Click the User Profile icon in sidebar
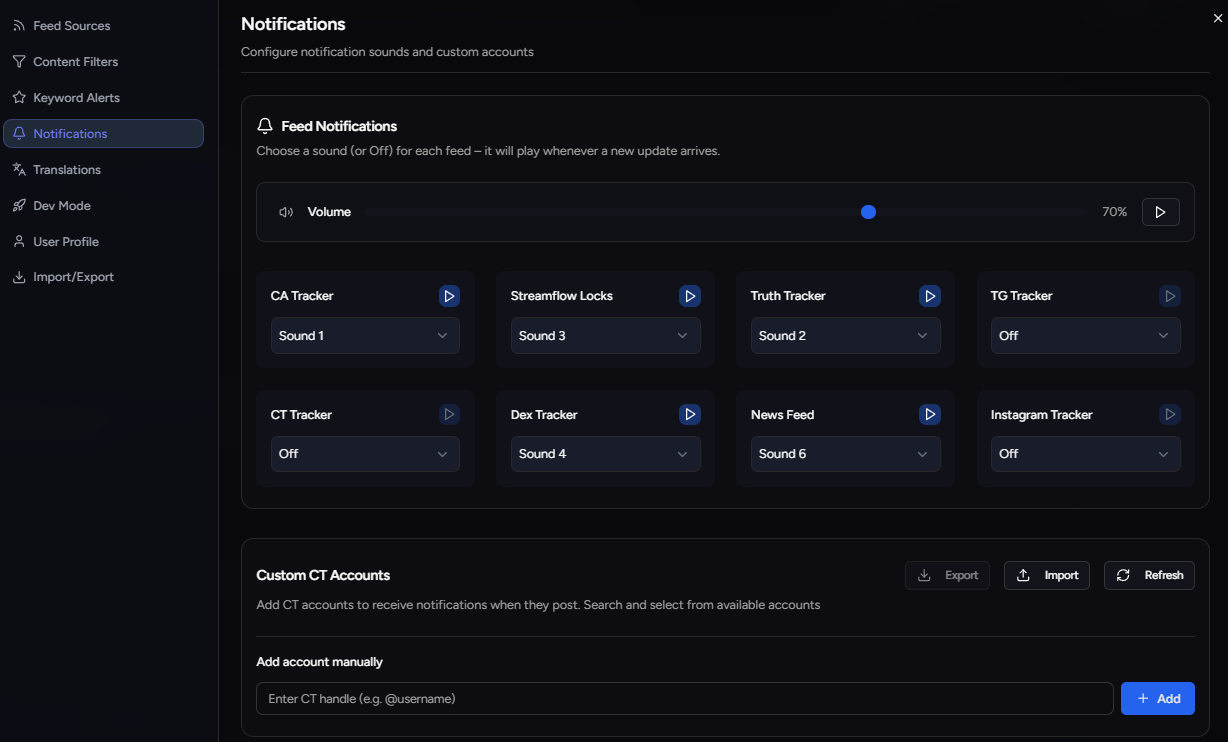 (19, 241)
